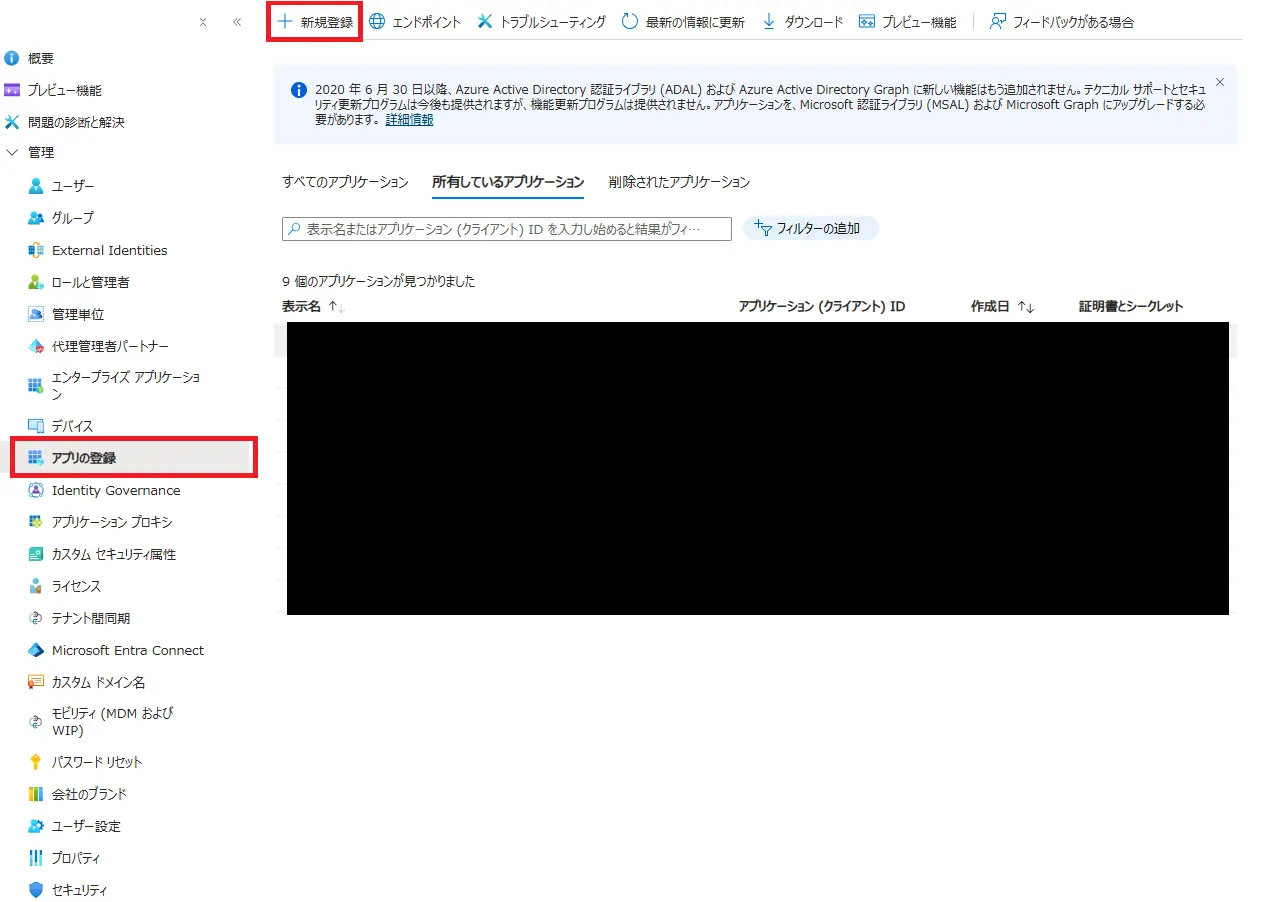Collapse the 管理 section chevron
1262x902 pixels.
[14, 152]
